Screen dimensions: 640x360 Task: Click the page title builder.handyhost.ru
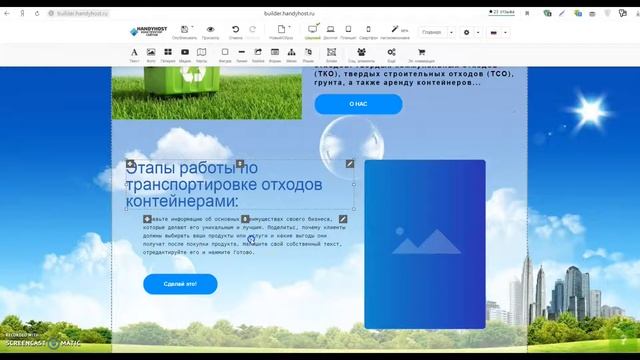289,13
